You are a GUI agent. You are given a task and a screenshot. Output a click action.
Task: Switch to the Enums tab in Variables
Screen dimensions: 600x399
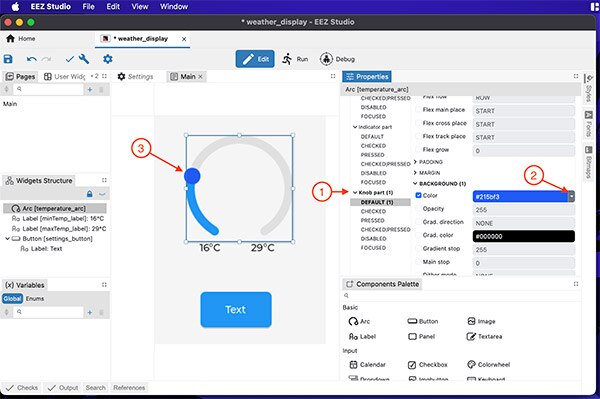click(x=35, y=298)
